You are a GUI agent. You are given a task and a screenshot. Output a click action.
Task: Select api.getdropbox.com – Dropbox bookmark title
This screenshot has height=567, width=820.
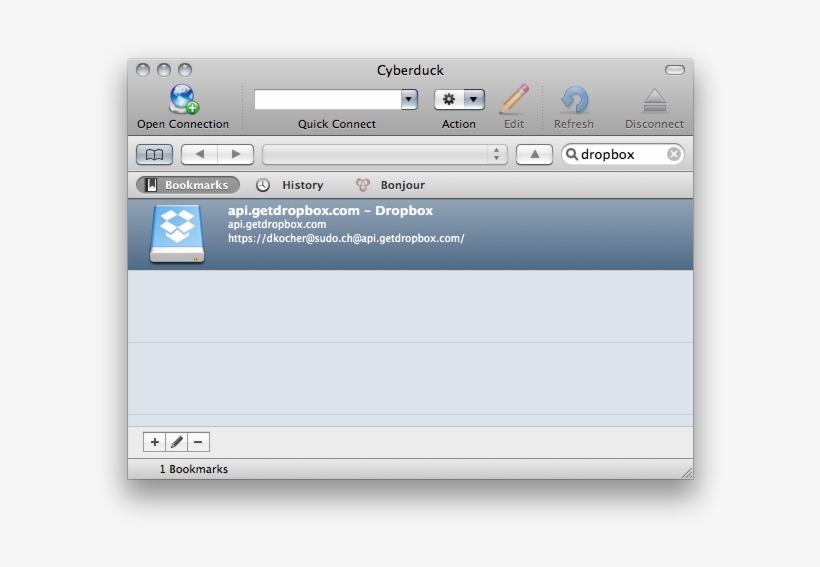[331, 211]
